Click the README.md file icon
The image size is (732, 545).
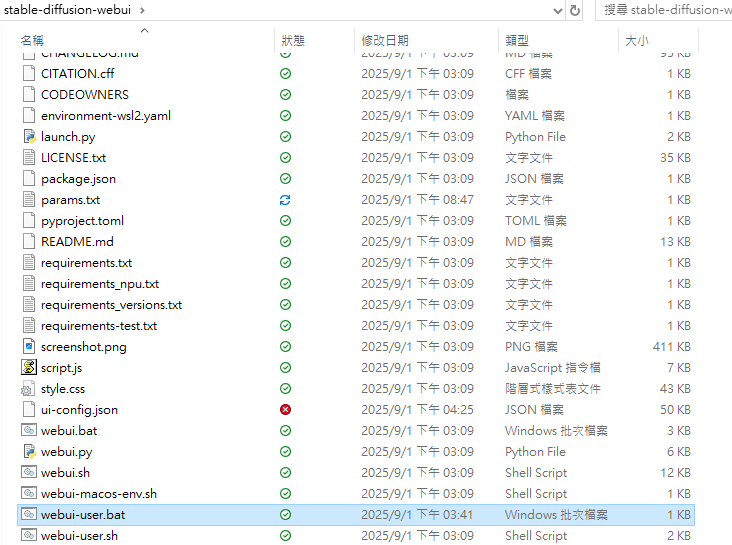click(x=29, y=242)
